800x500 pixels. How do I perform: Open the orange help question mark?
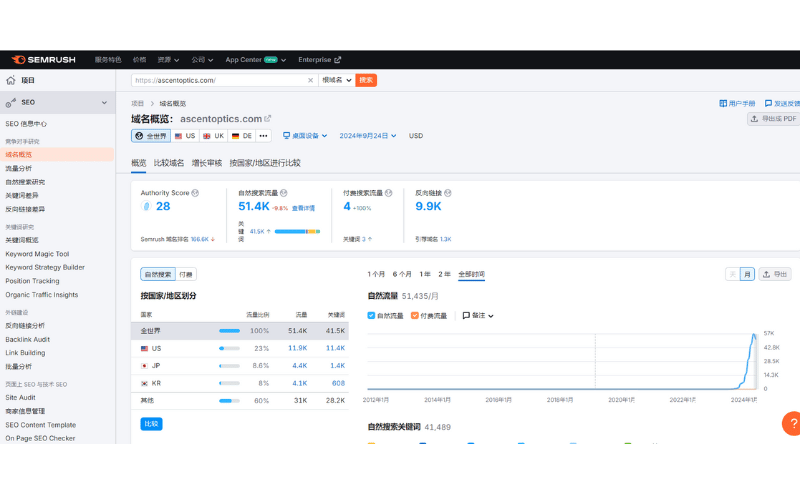coord(792,423)
